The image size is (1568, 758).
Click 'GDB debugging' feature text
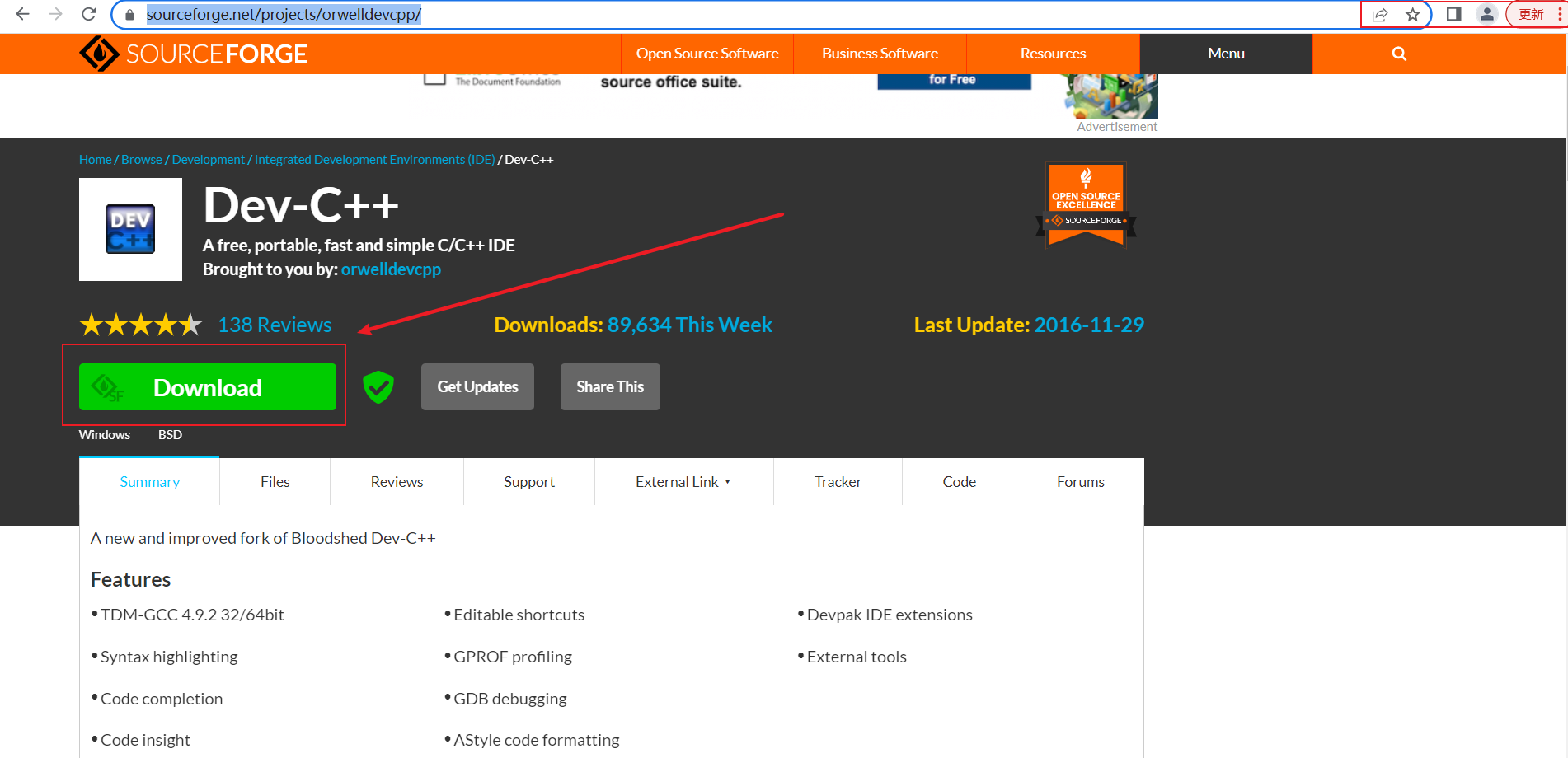[510, 699]
